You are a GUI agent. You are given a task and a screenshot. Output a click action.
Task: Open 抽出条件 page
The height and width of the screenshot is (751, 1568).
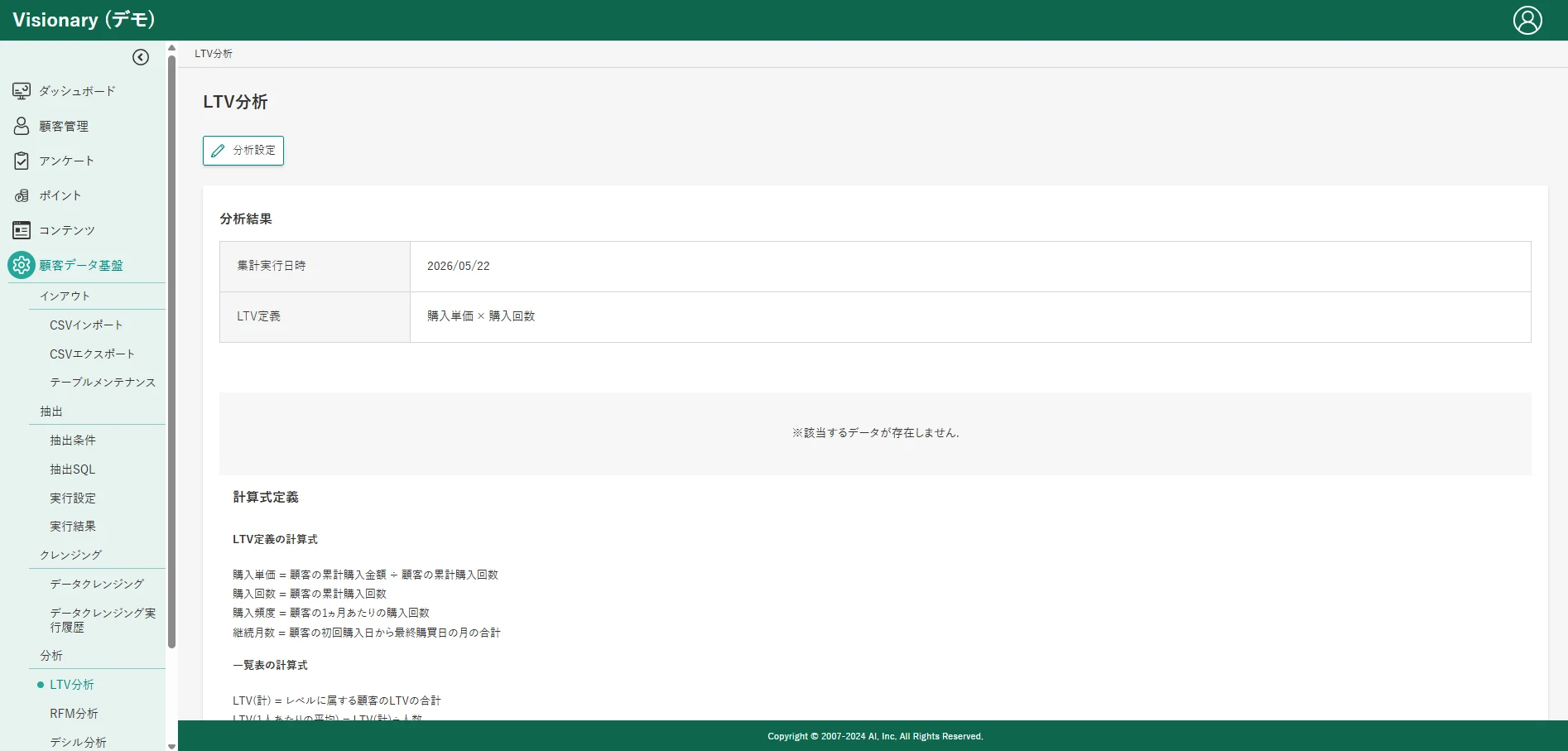73,440
